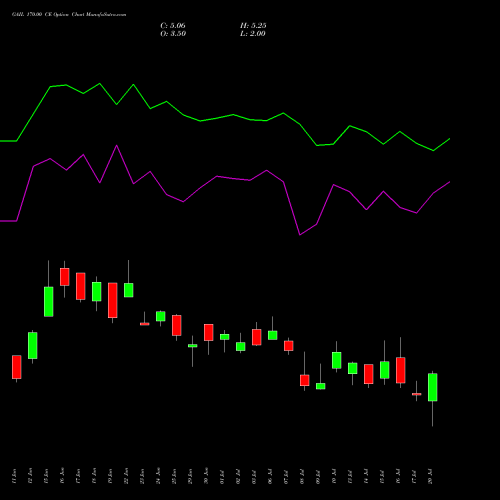This screenshot has height=500, width=500.
Task: Click the '06 Jul' date label
Action: 270,476
